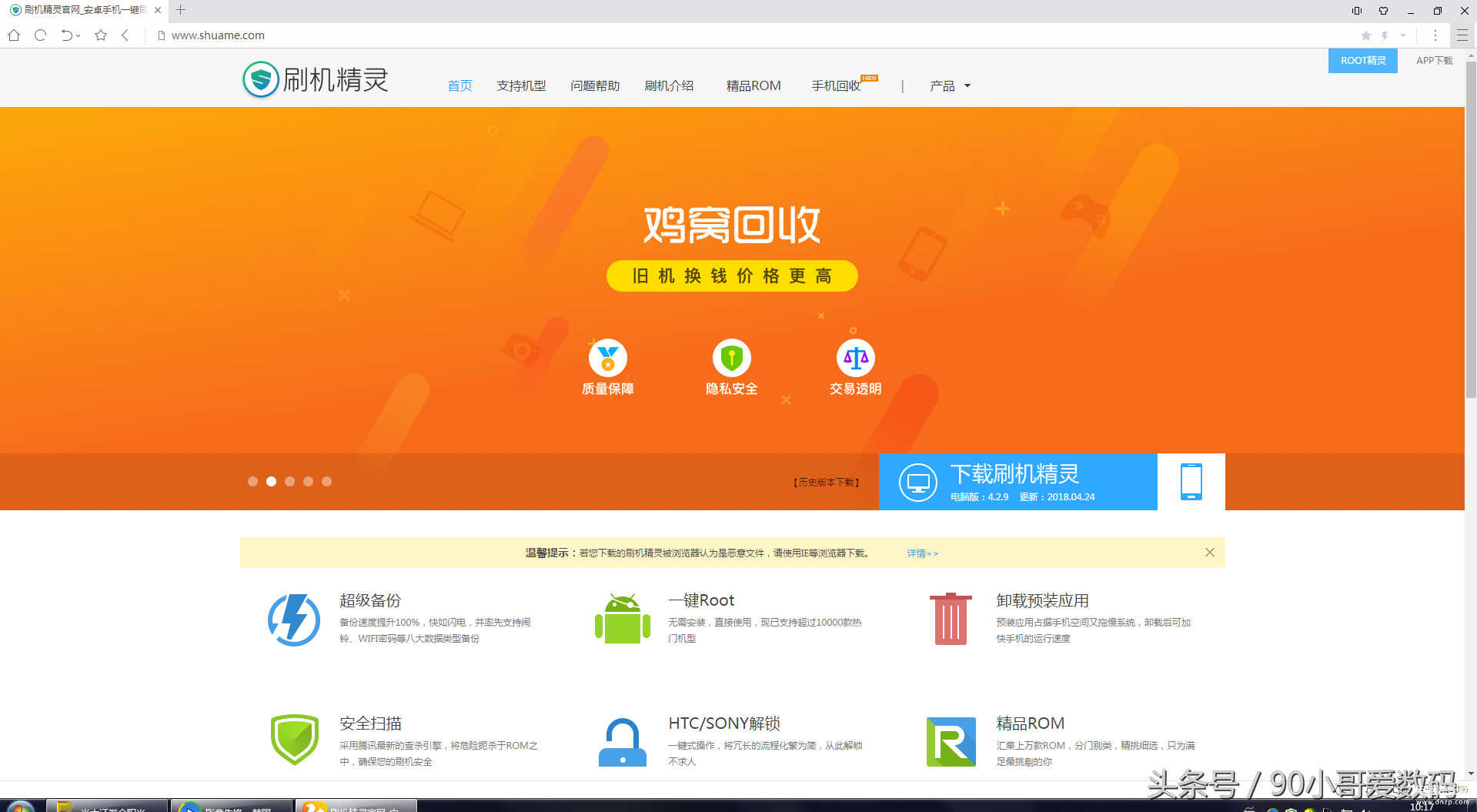Viewport: 1477px width, 812px height.
Task: Click the bookmark star in address bar
Action: pos(1366,35)
